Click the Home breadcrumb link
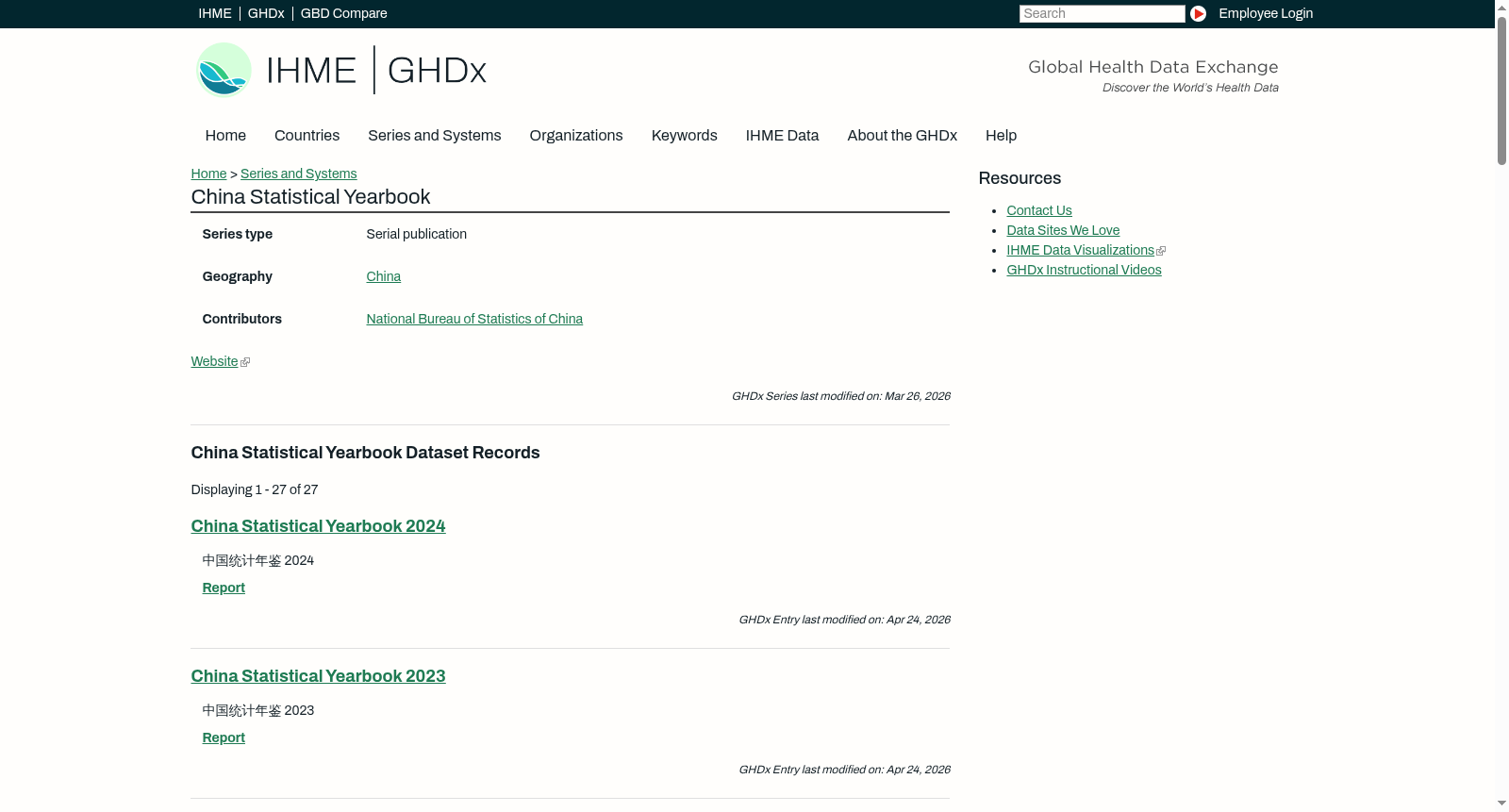The width and height of the screenshot is (1509, 812). pos(208,174)
